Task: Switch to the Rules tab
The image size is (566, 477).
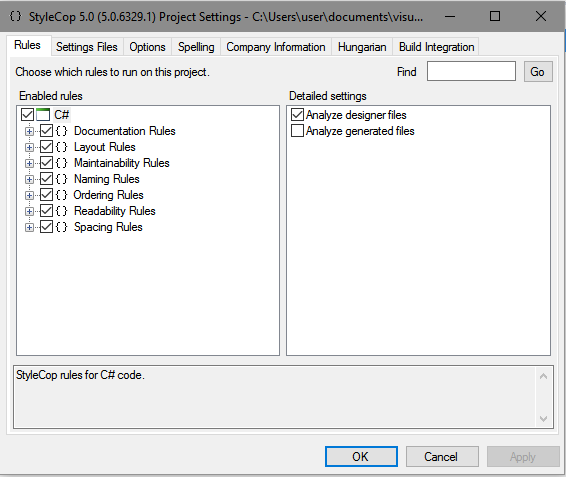Action: tap(28, 45)
